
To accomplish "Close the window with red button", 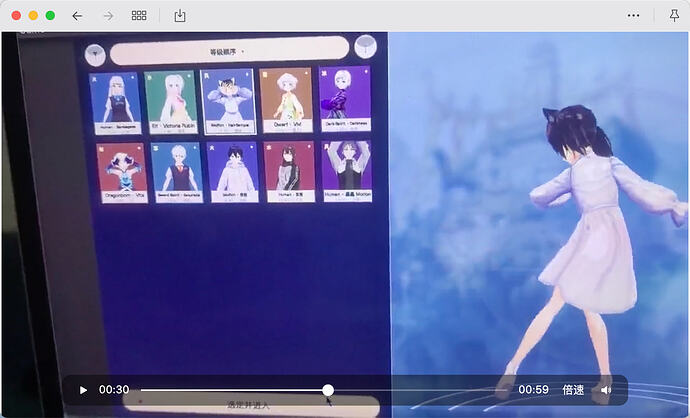I will pyautogui.click(x=16, y=16).
